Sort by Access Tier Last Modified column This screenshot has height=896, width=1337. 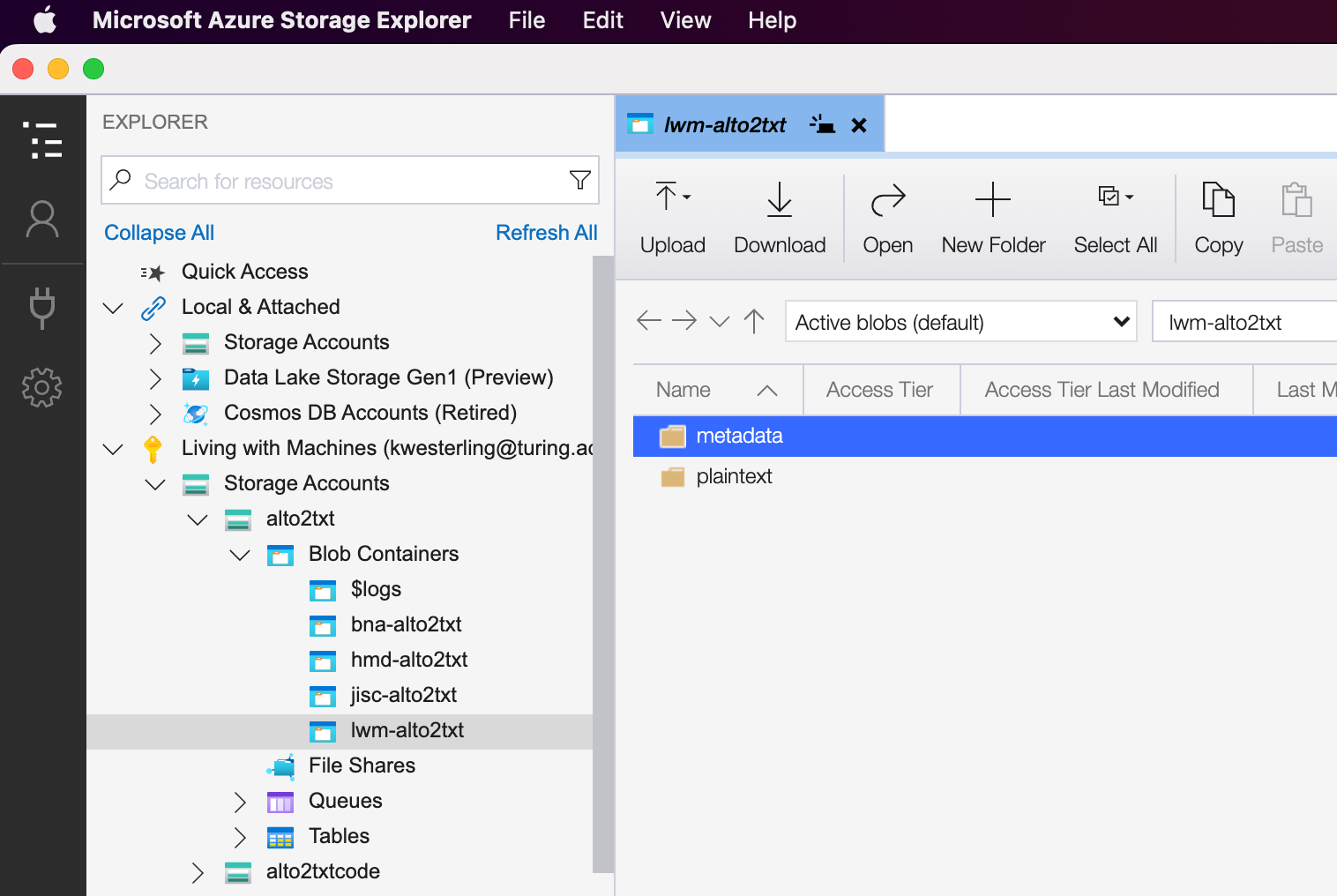1107,390
